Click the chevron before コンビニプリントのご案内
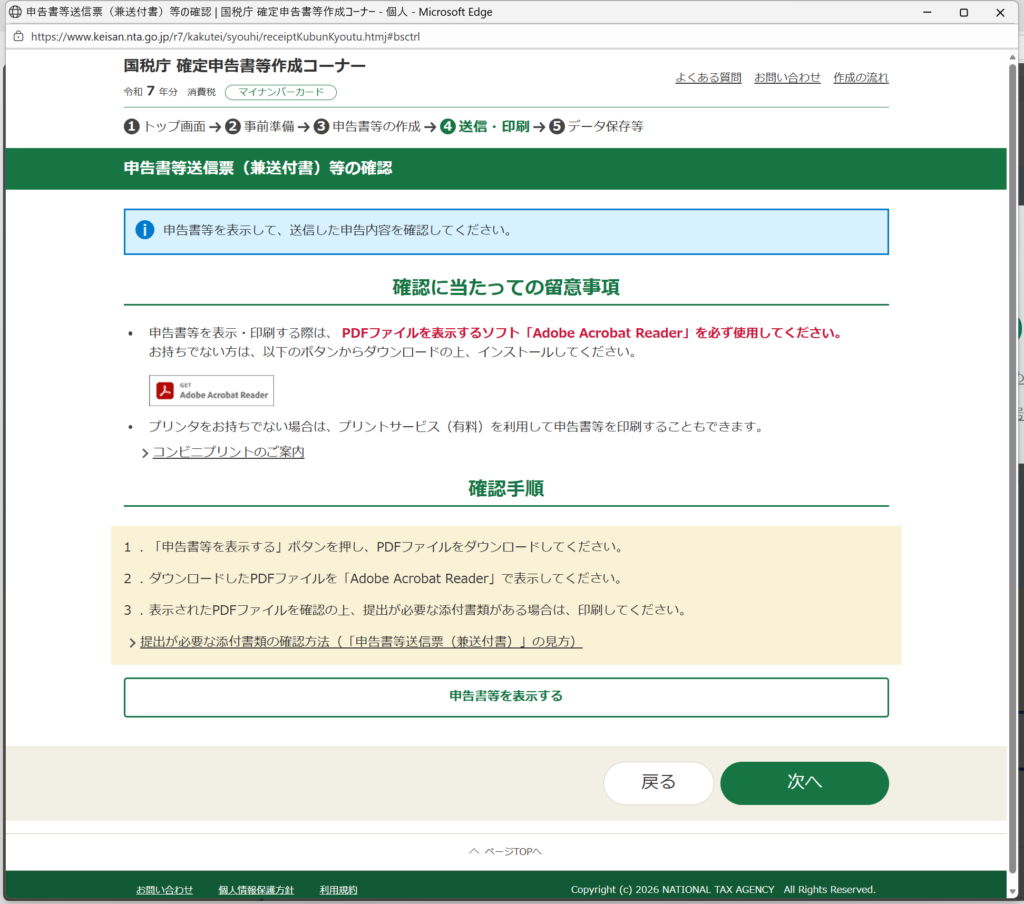 pyautogui.click(x=145, y=453)
